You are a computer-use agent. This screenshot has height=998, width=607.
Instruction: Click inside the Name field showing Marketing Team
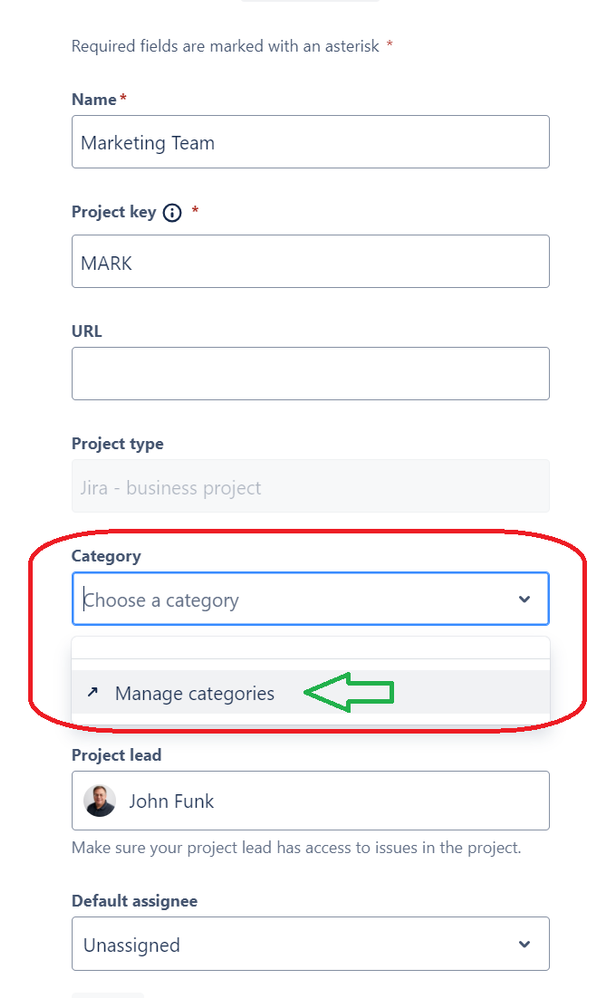[x=310, y=142]
